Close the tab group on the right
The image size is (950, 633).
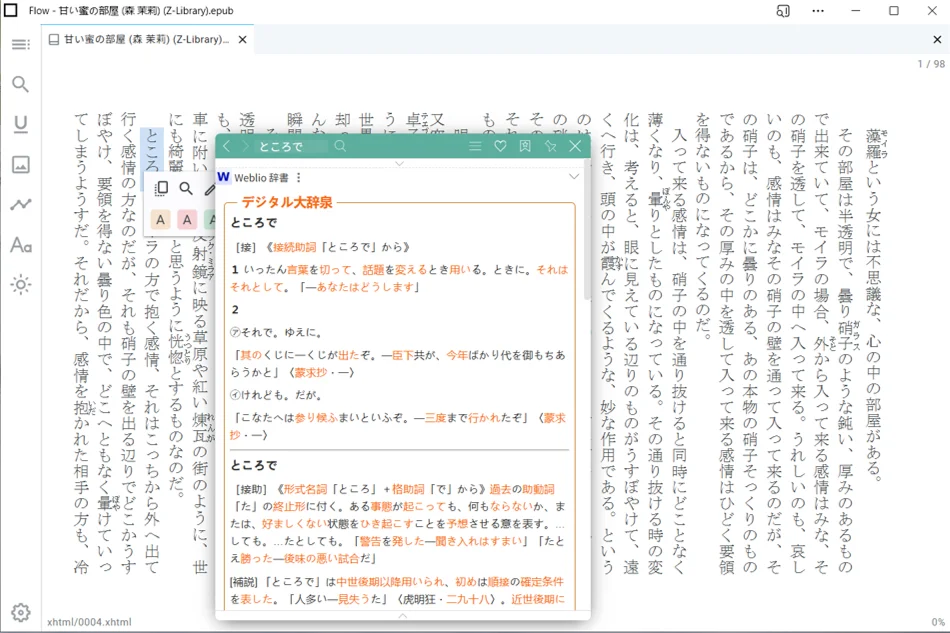pos(937,39)
